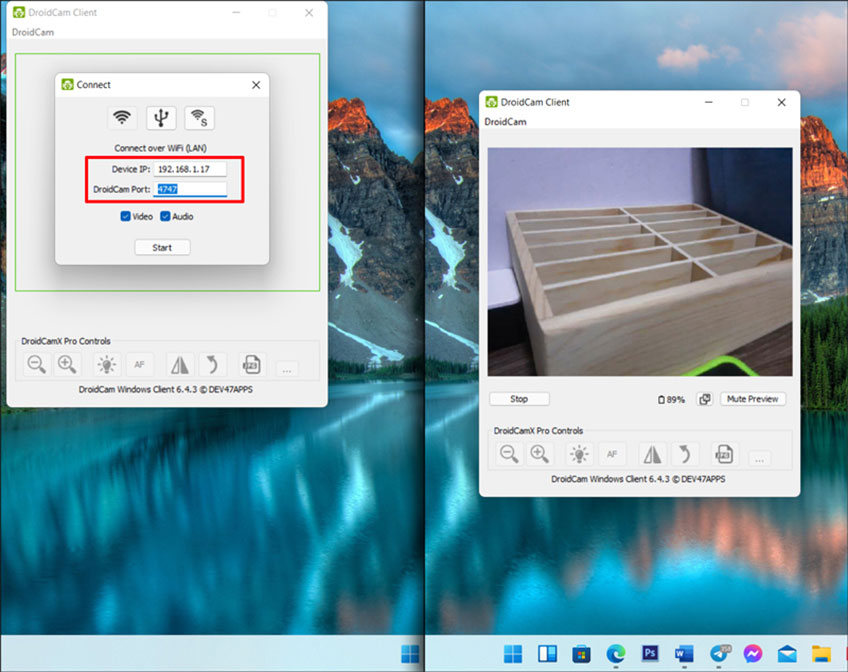Click mirror flip icon in right window
The image size is (848, 672).
point(652,454)
